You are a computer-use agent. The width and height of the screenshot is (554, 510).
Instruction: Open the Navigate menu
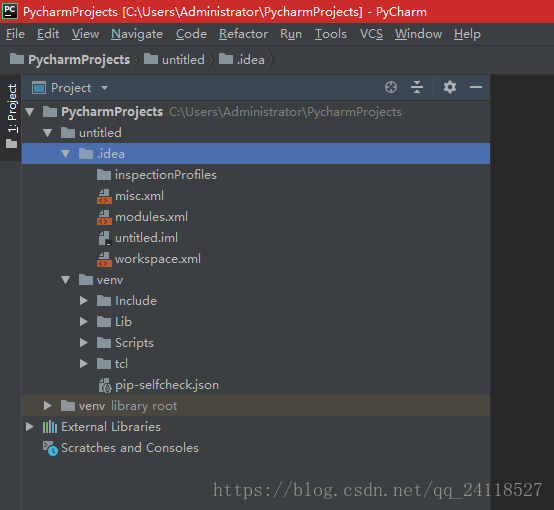click(137, 34)
